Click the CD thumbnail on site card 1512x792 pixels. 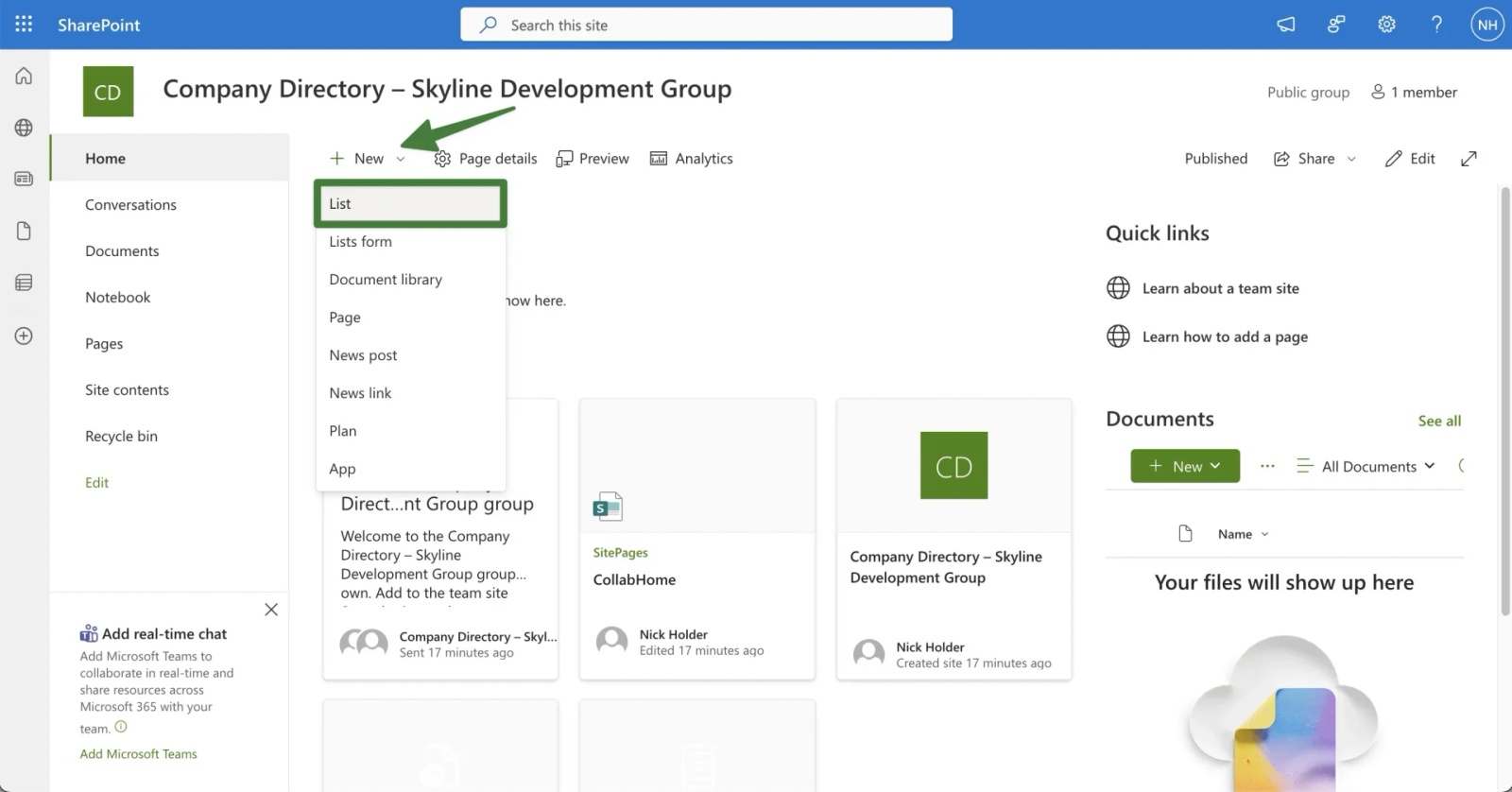click(954, 465)
